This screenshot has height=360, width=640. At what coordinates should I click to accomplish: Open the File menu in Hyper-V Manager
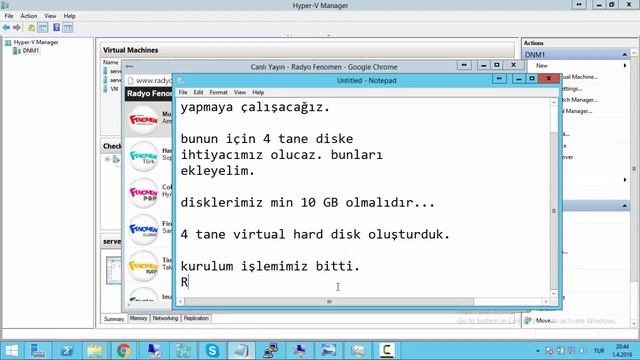click(x=9, y=16)
